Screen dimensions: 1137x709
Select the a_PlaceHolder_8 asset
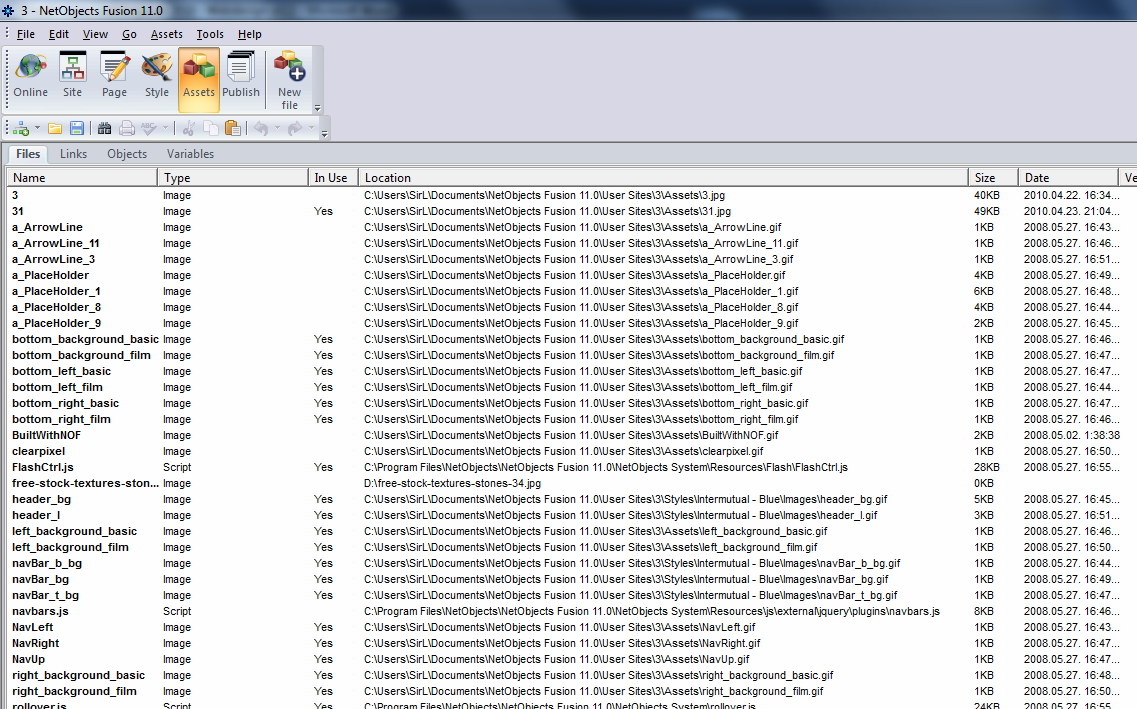(57, 307)
